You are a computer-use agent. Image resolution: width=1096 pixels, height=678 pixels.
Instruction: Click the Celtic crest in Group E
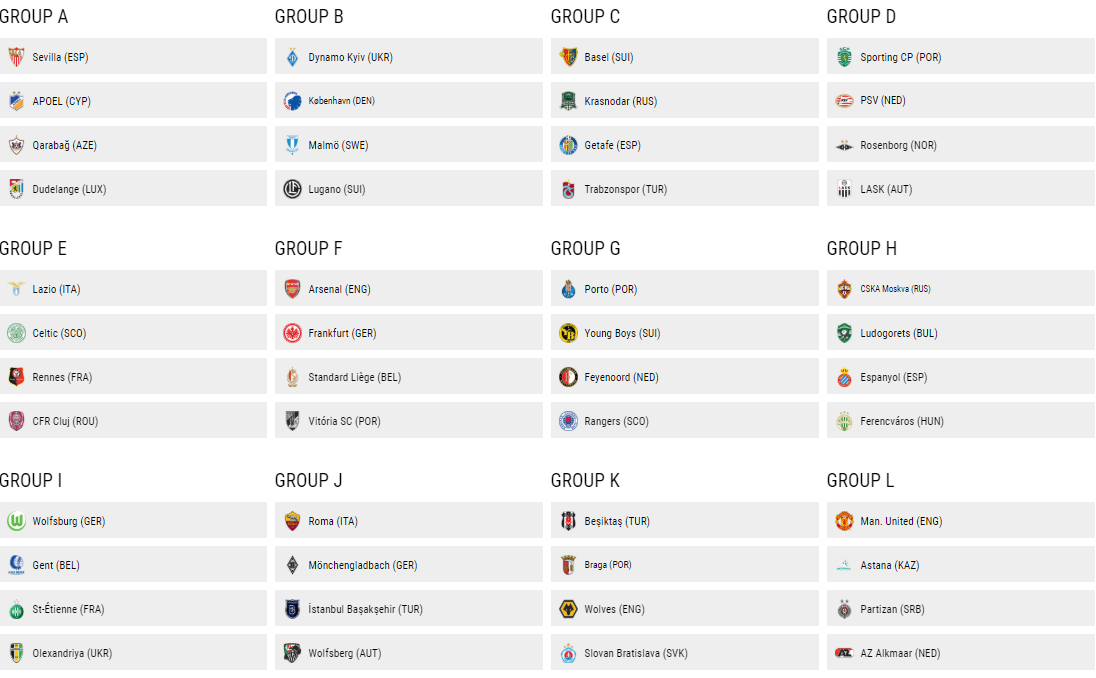pos(16,333)
